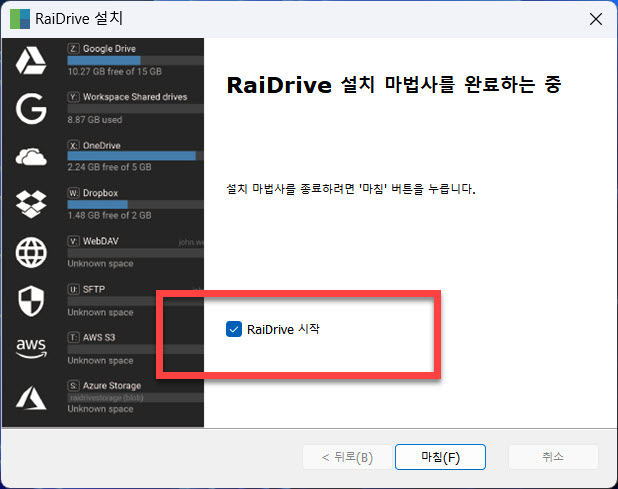Click 'Unknown space' under WebDAV
This screenshot has height=489, width=618.
point(100,264)
